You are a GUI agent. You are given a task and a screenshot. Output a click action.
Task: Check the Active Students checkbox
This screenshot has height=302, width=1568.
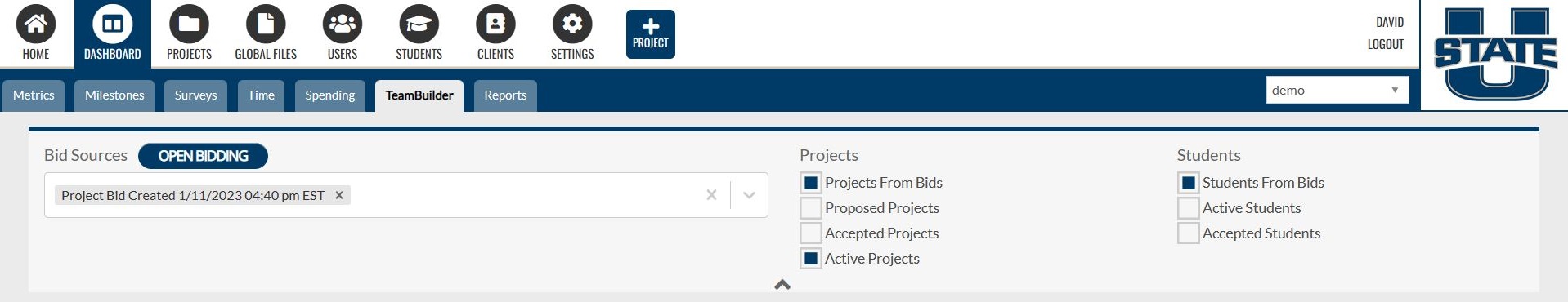click(1189, 208)
